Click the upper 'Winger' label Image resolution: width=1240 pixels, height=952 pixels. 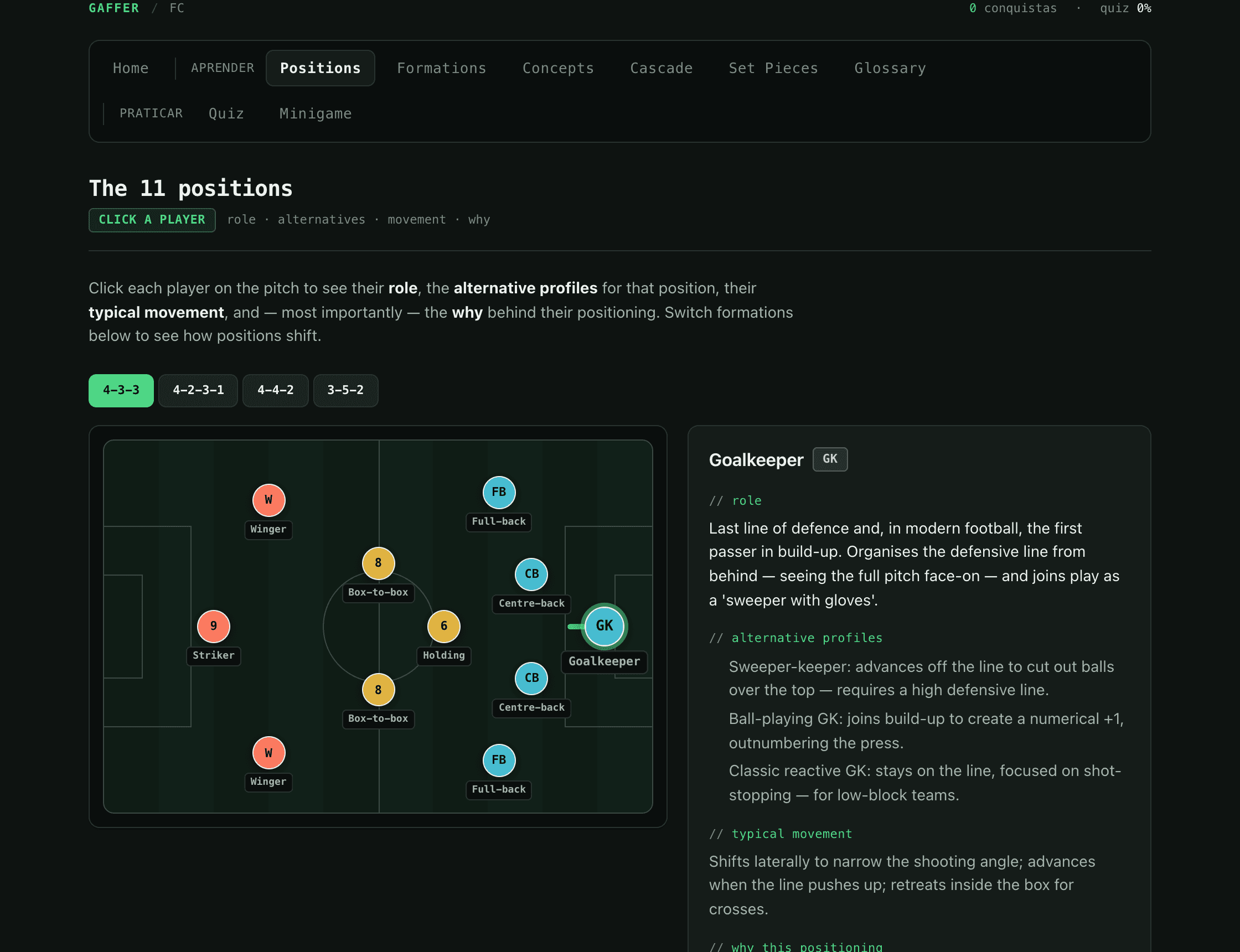pyautogui.click(x=268, y=529)
